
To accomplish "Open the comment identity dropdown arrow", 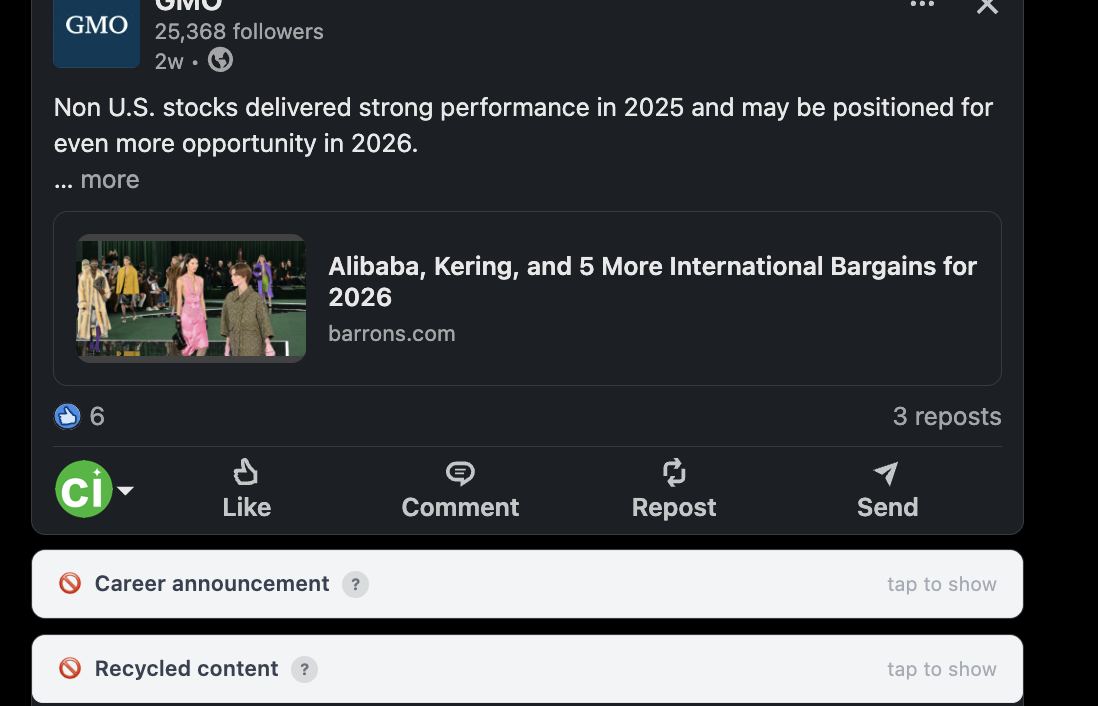I will (125, 491).
